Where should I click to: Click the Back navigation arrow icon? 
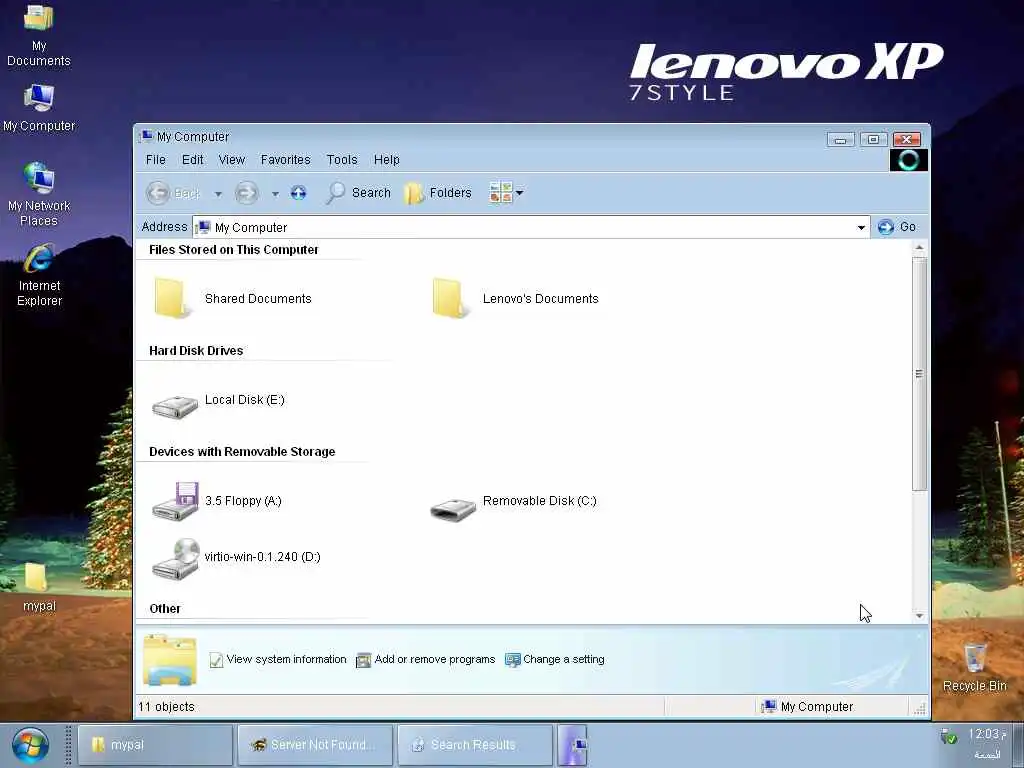[158, 193]
